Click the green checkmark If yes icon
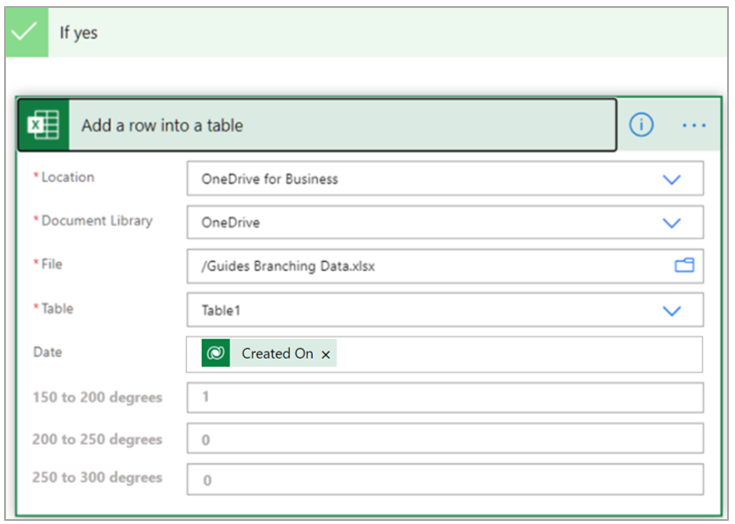 [25, 32]
